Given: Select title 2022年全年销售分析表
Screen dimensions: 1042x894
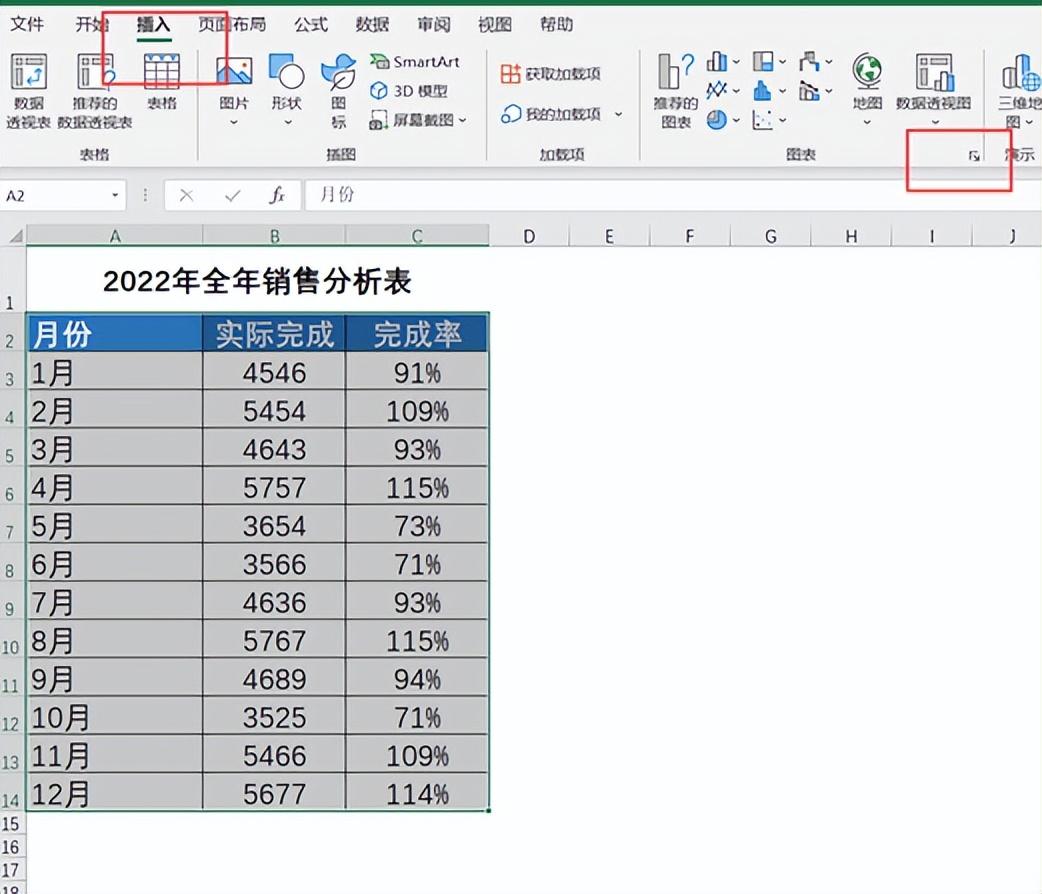Looking at the screenshot, I should click(x=257, y=281).
